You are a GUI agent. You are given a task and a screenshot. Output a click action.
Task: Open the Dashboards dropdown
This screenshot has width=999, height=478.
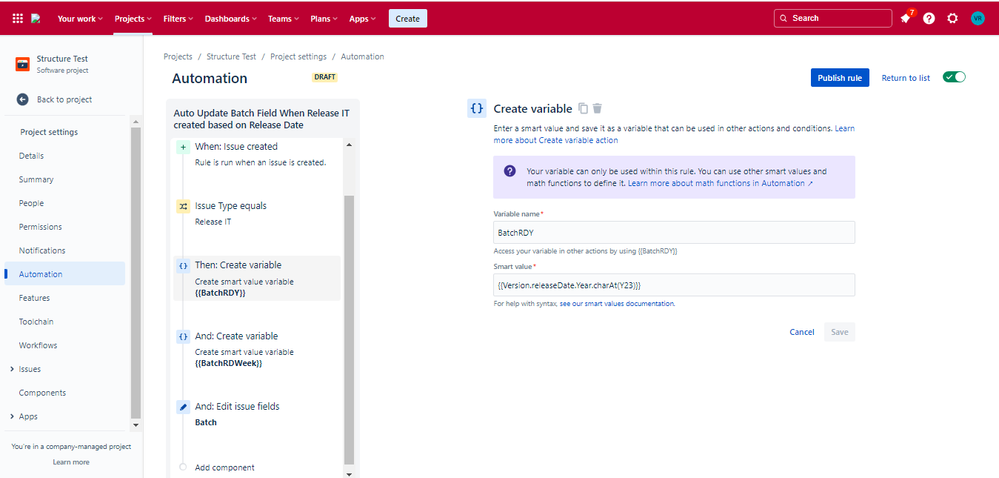pos(231,18)
